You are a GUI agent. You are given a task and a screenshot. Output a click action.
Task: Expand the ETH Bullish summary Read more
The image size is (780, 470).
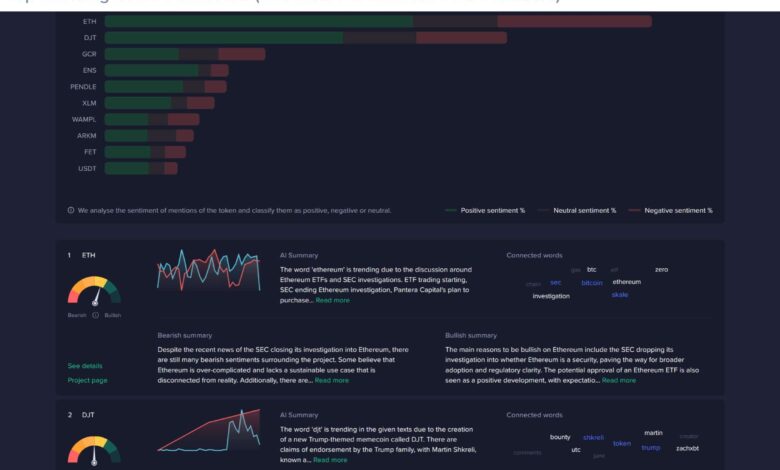click(x=618, y=380)
